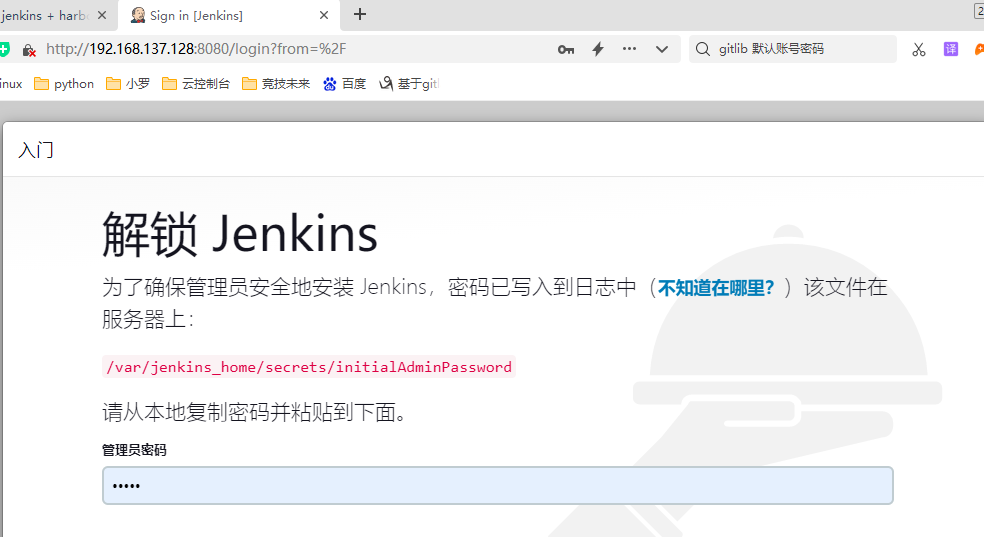Screen dimensions: 984x537
Task: Click the 解锁 Jenkins heading
Action: 240,234
